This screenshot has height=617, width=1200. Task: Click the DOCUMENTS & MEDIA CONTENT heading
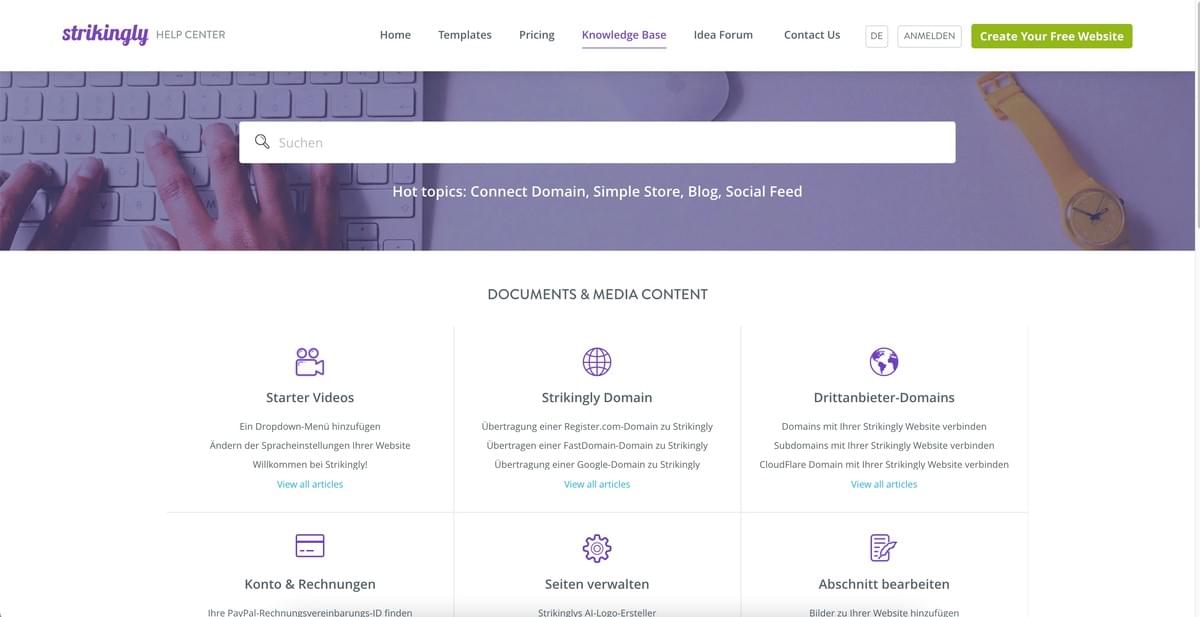[x=597, y=294]
